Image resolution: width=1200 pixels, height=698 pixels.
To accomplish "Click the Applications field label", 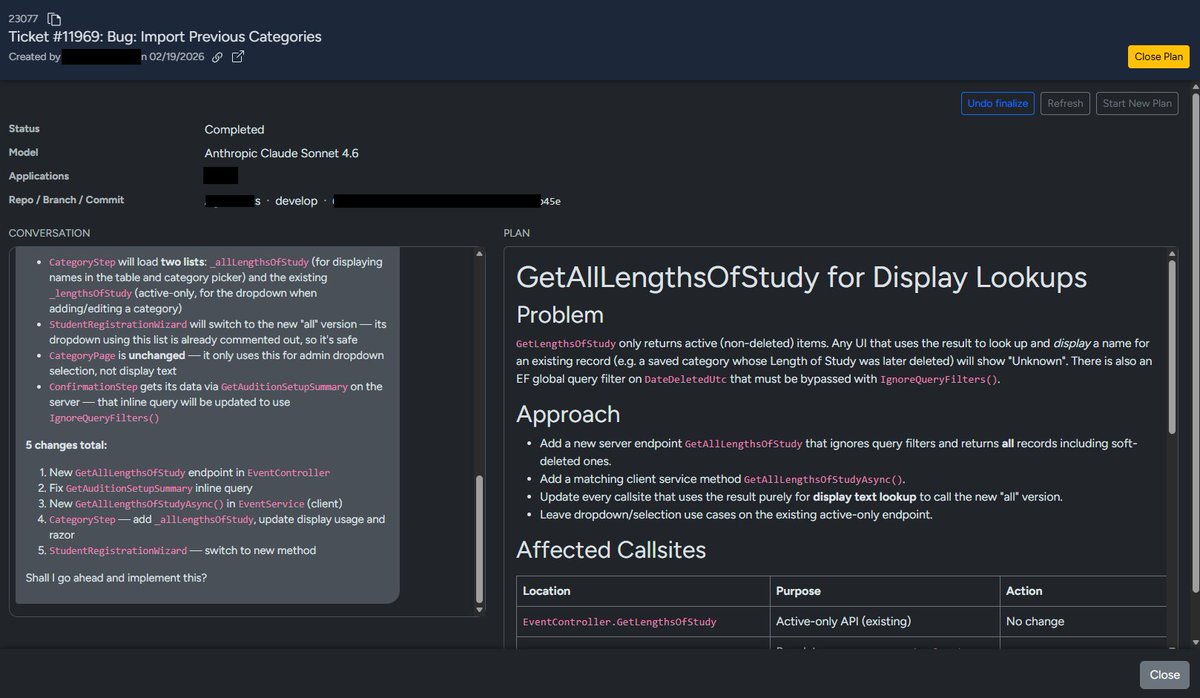I will click(38, 176).
